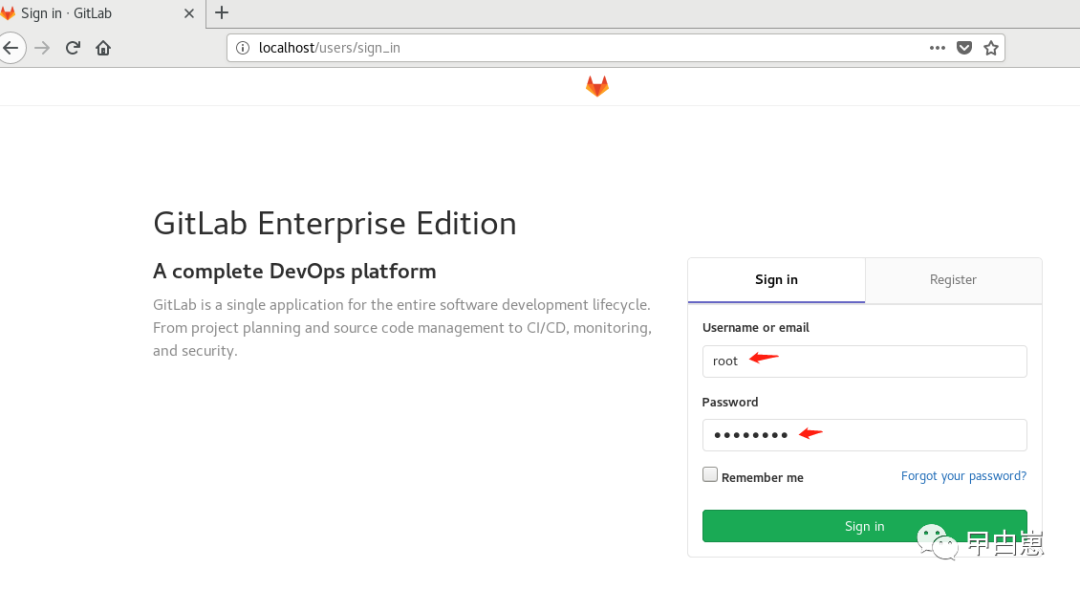The height and width of the screenshot is (591, 1080).
Task: Open the browser home page icon
Action: [x=103, y=48]
